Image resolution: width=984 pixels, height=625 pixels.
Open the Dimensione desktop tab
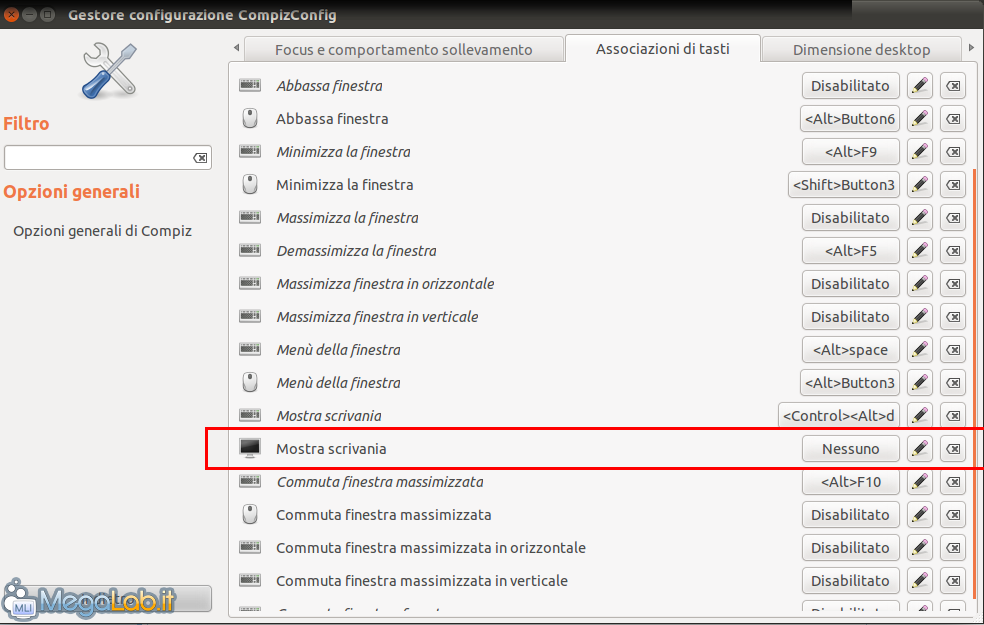pyautogui.click(x=861, y=50)
